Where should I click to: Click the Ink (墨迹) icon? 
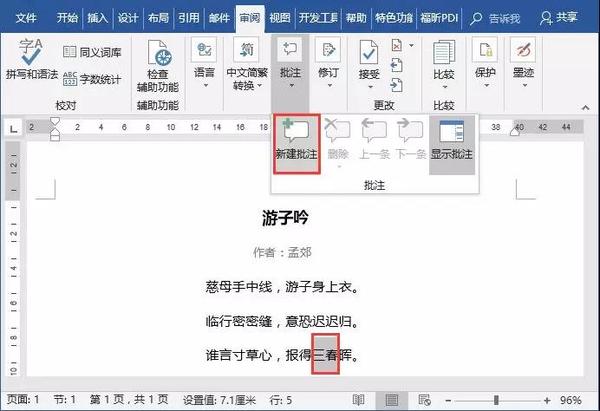tap(523, 50)
